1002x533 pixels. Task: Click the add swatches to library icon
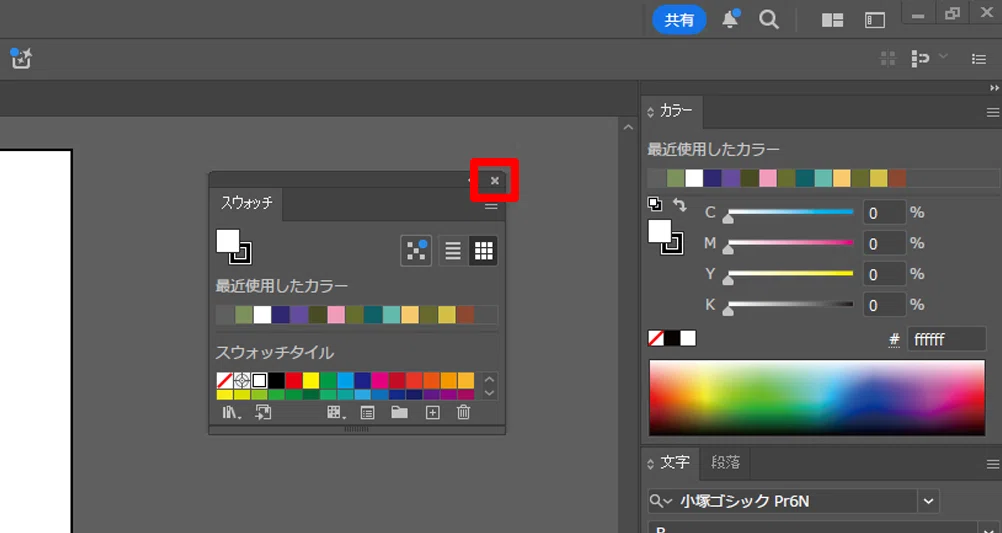[x=263, y=413]
